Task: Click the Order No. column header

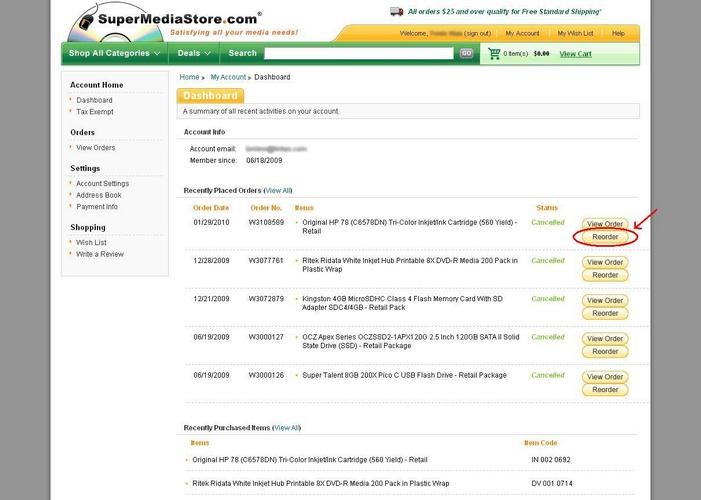Action: pos(266,208)
